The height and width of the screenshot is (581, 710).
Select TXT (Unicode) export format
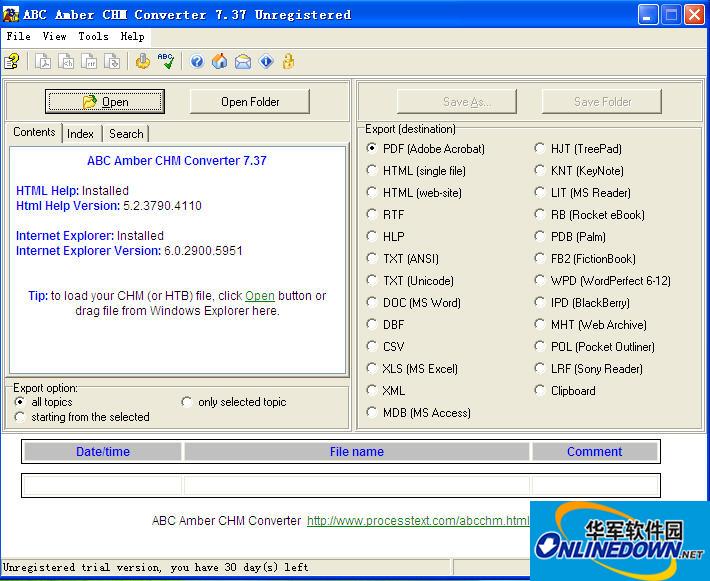point(410,281)
